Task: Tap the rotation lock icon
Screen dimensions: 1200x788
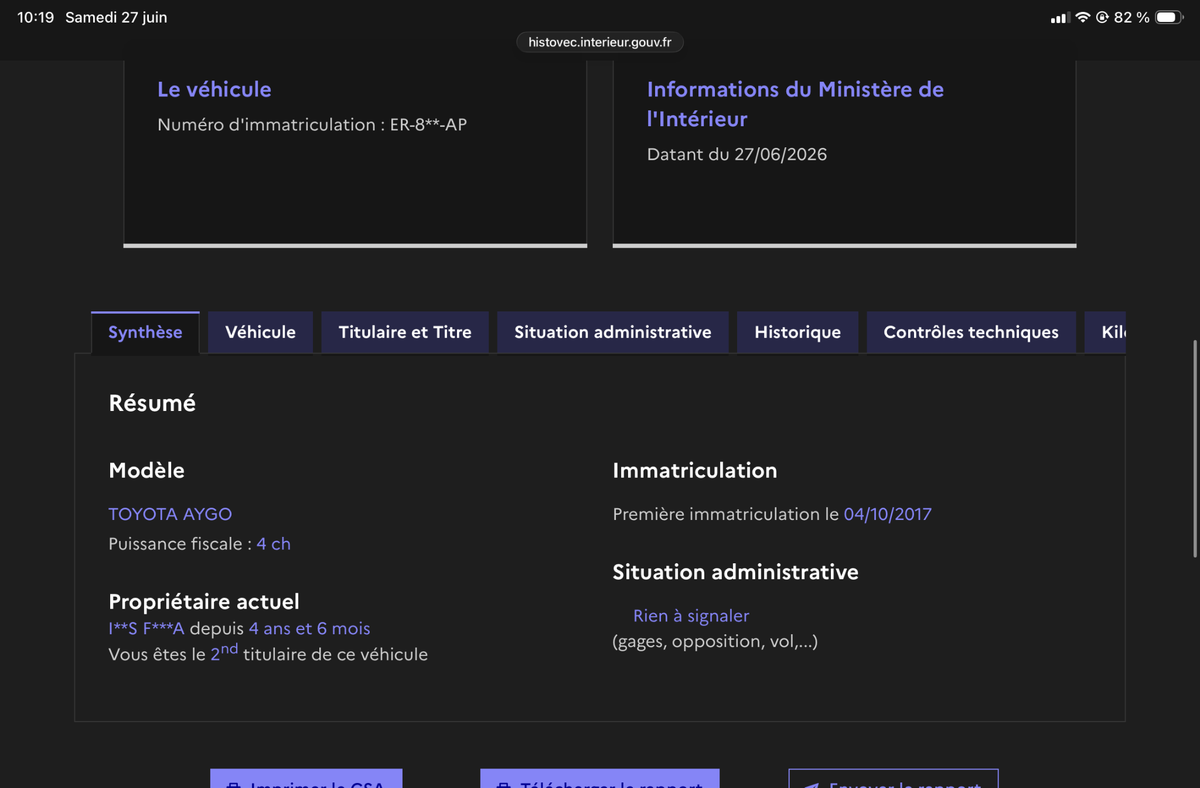Action: pyautogui.click(x=1102, y=18)
